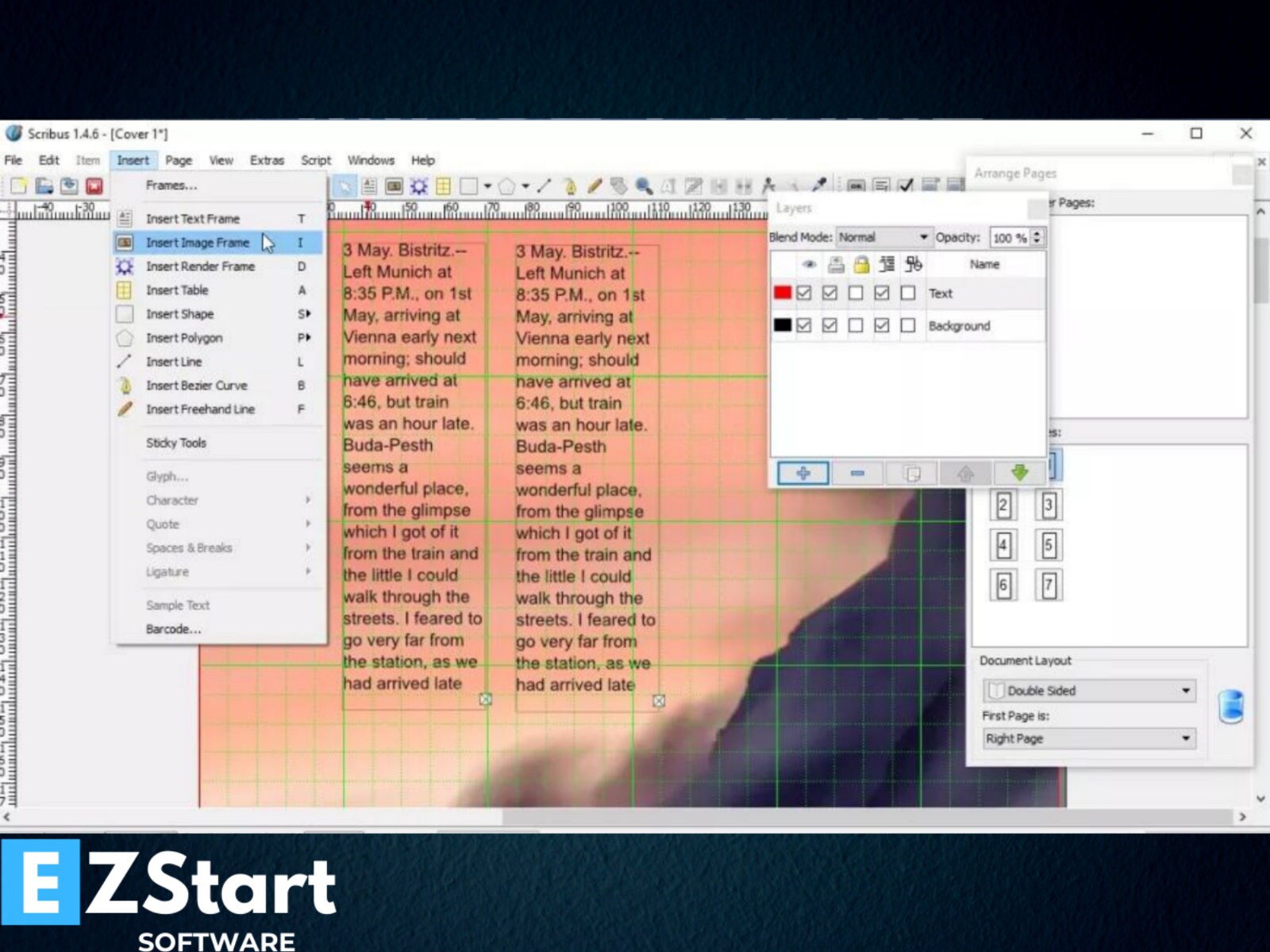Click the red color swatch of Text layer
The image size is (1270, 952).
pos(783,293)
